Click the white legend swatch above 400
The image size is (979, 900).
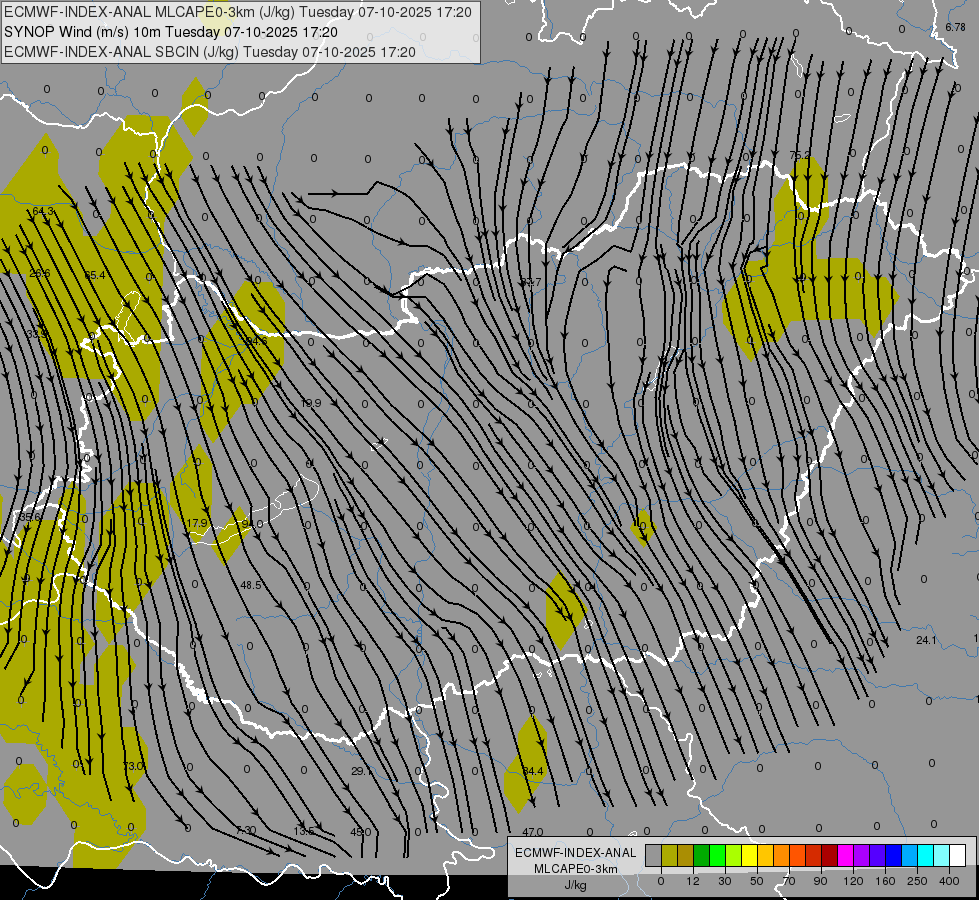958,855
